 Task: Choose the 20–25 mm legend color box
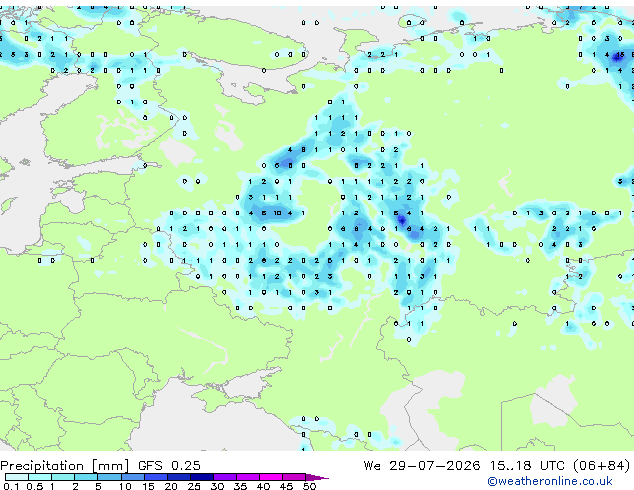coord(178,477)
